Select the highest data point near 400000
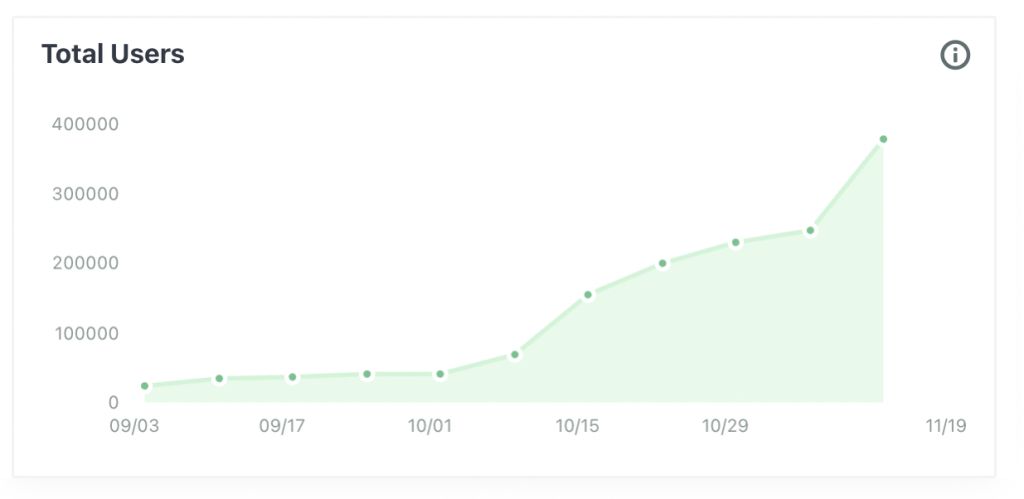 [x=884, y=139]
